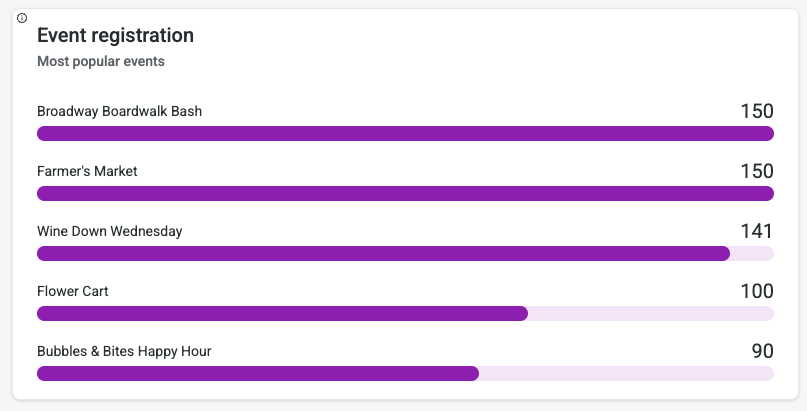Click the 150 count for Broadway Boardwalk Bash

click(x=756, y=111)
